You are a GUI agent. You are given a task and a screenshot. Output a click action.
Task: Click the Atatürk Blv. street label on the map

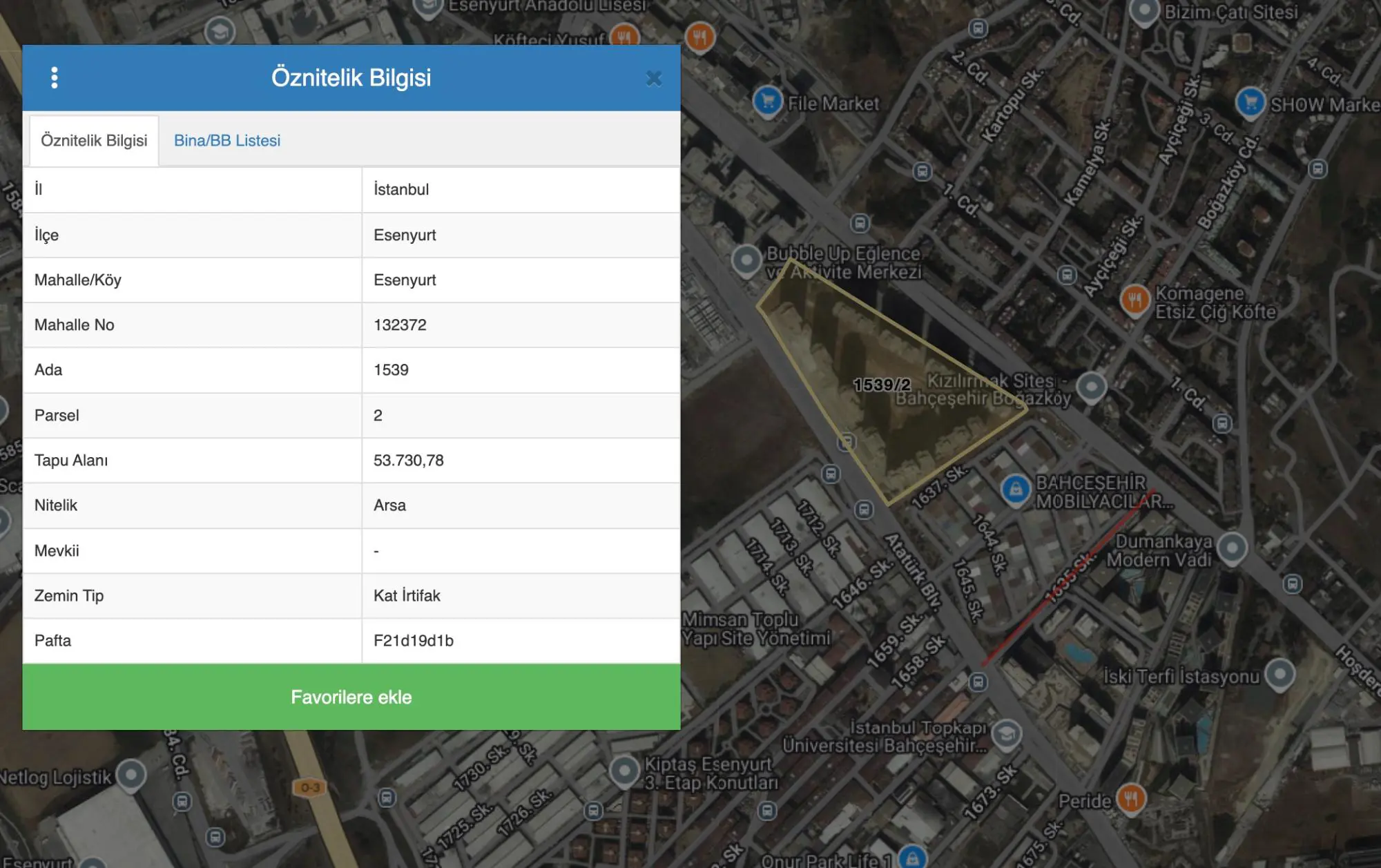pos(913,572)
